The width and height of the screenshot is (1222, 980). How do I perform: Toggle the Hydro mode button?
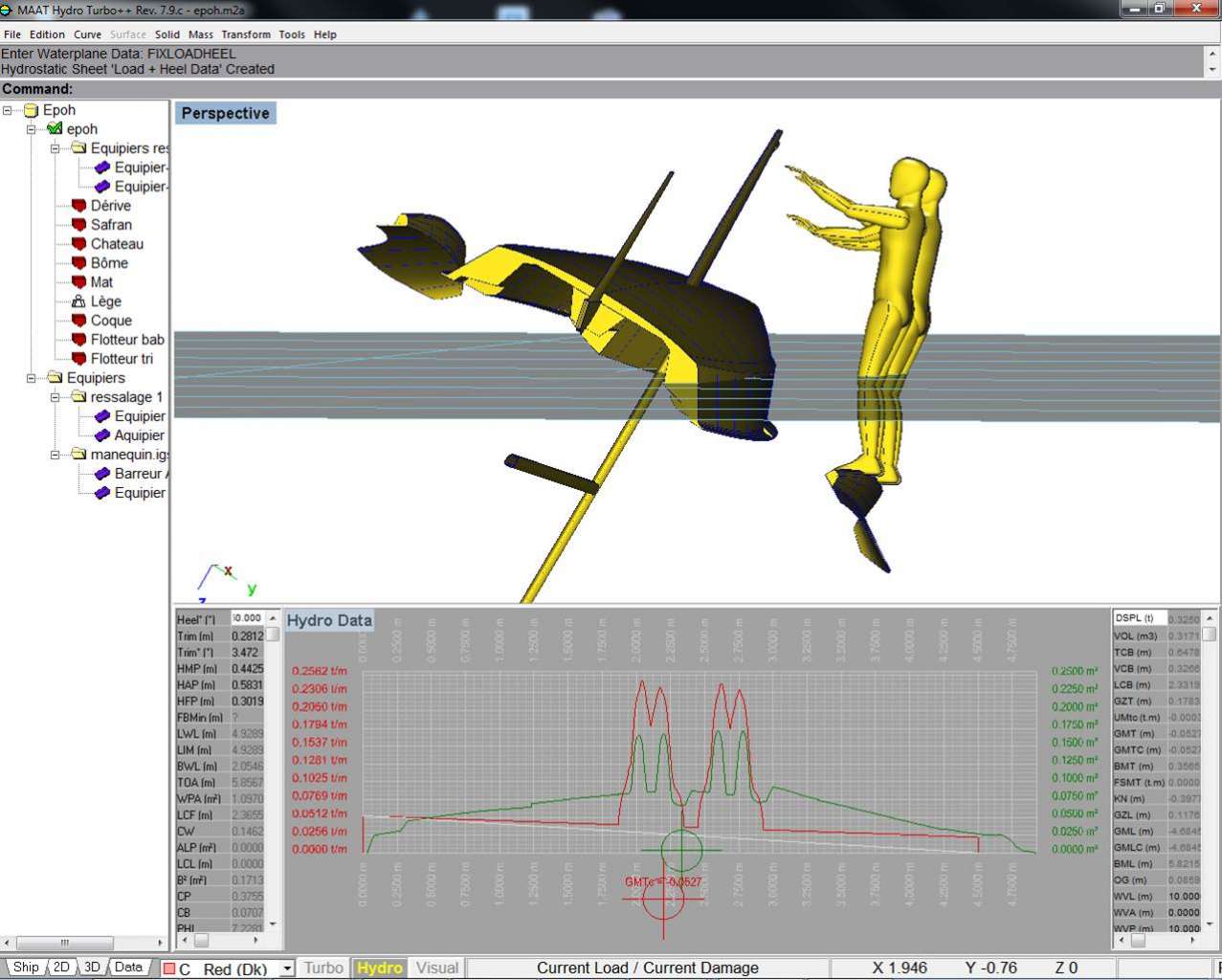pos(380,969)
